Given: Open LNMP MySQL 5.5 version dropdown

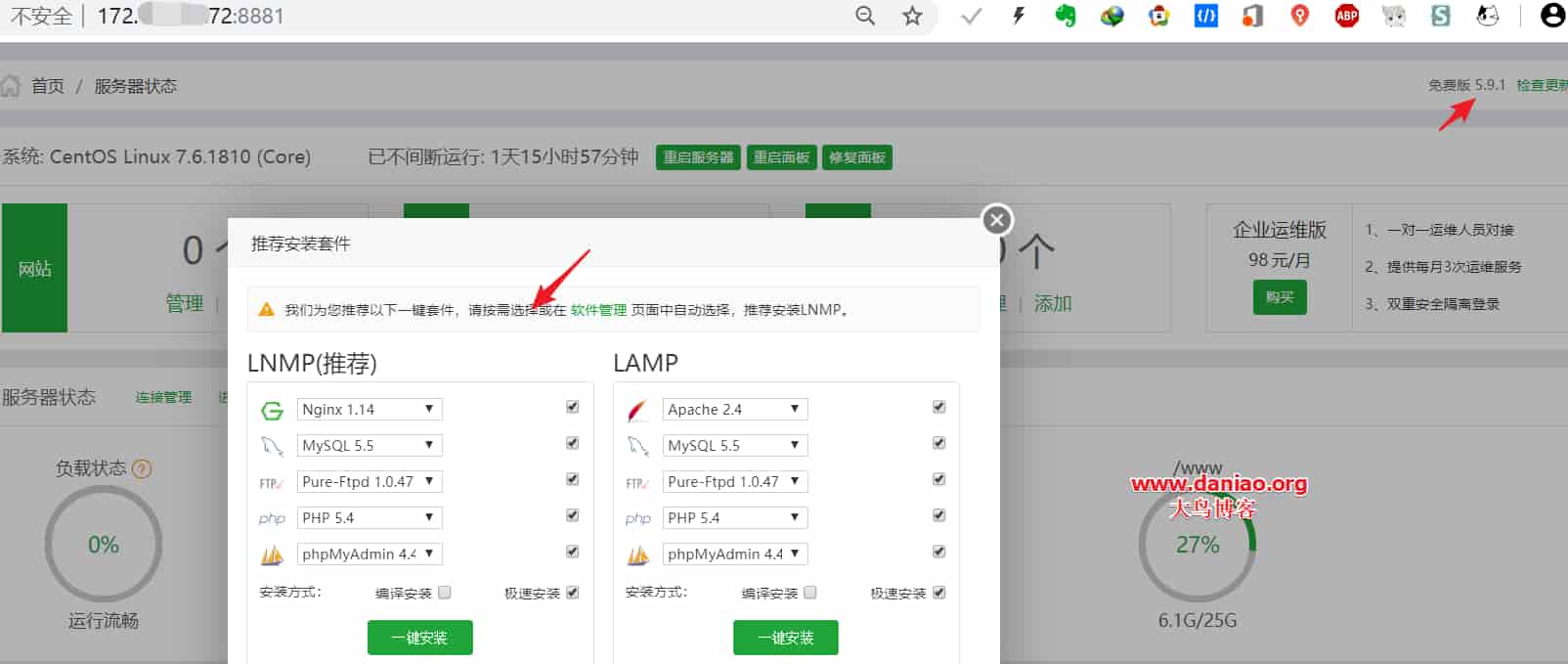Looking at the screenshot, I should coord(370,445).
